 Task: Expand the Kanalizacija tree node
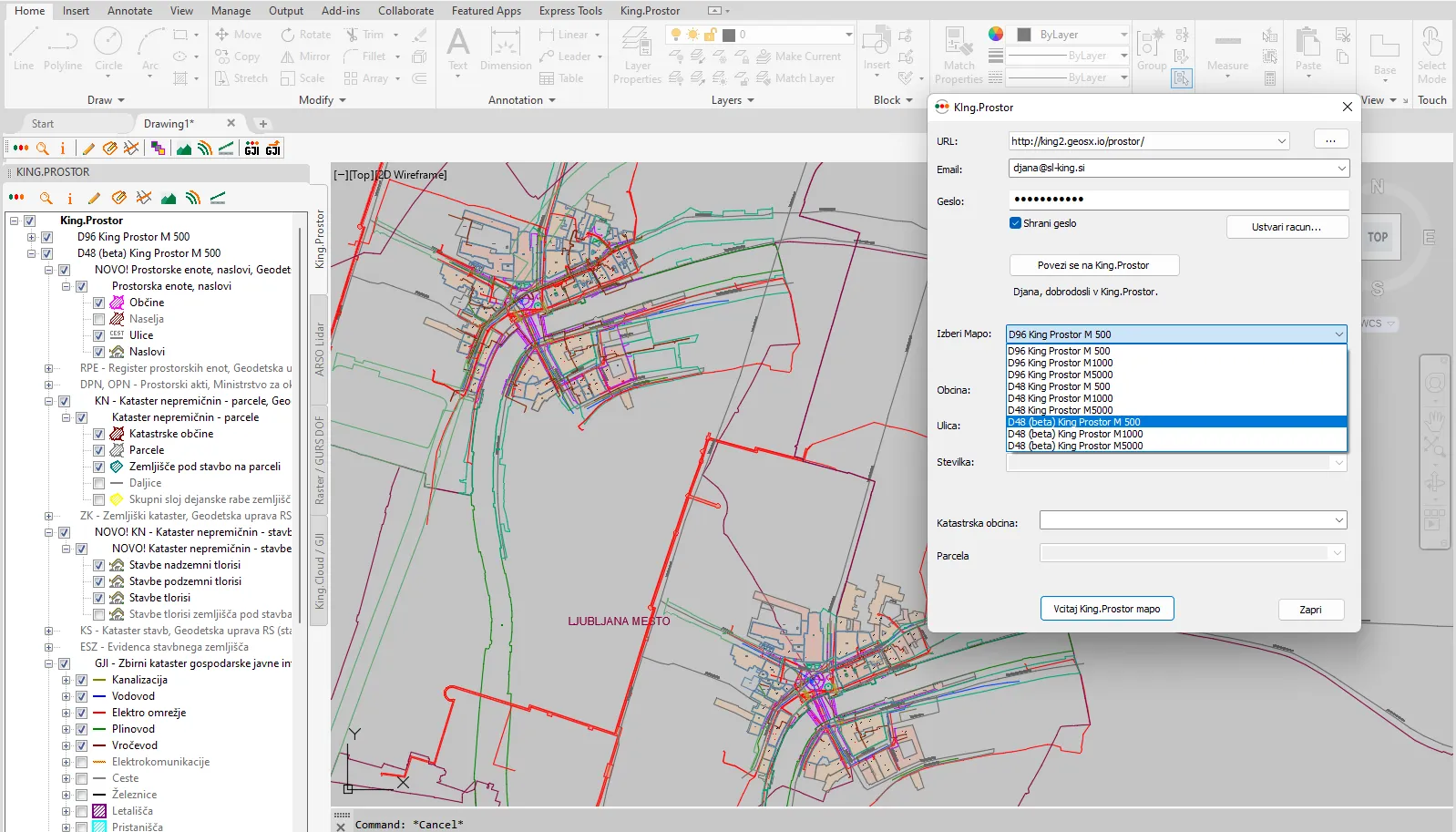click(66, 680)
